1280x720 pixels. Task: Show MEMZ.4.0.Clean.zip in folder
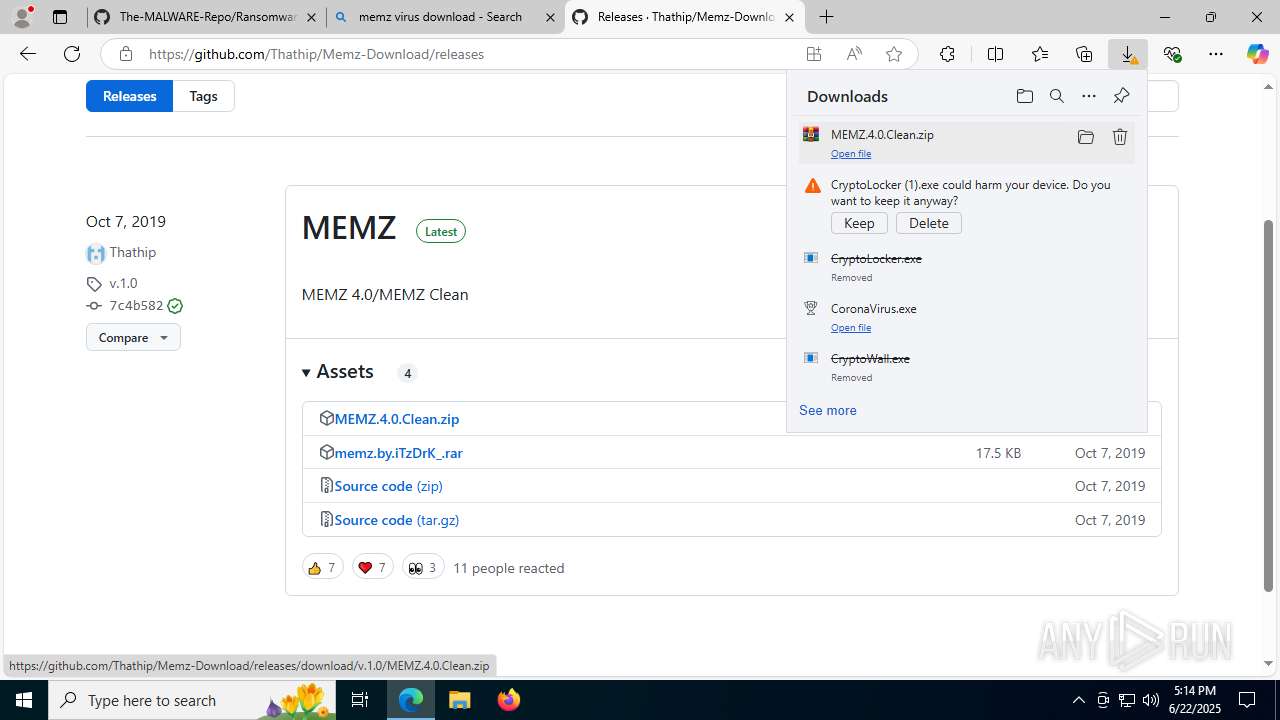(x=1085, y=137)
